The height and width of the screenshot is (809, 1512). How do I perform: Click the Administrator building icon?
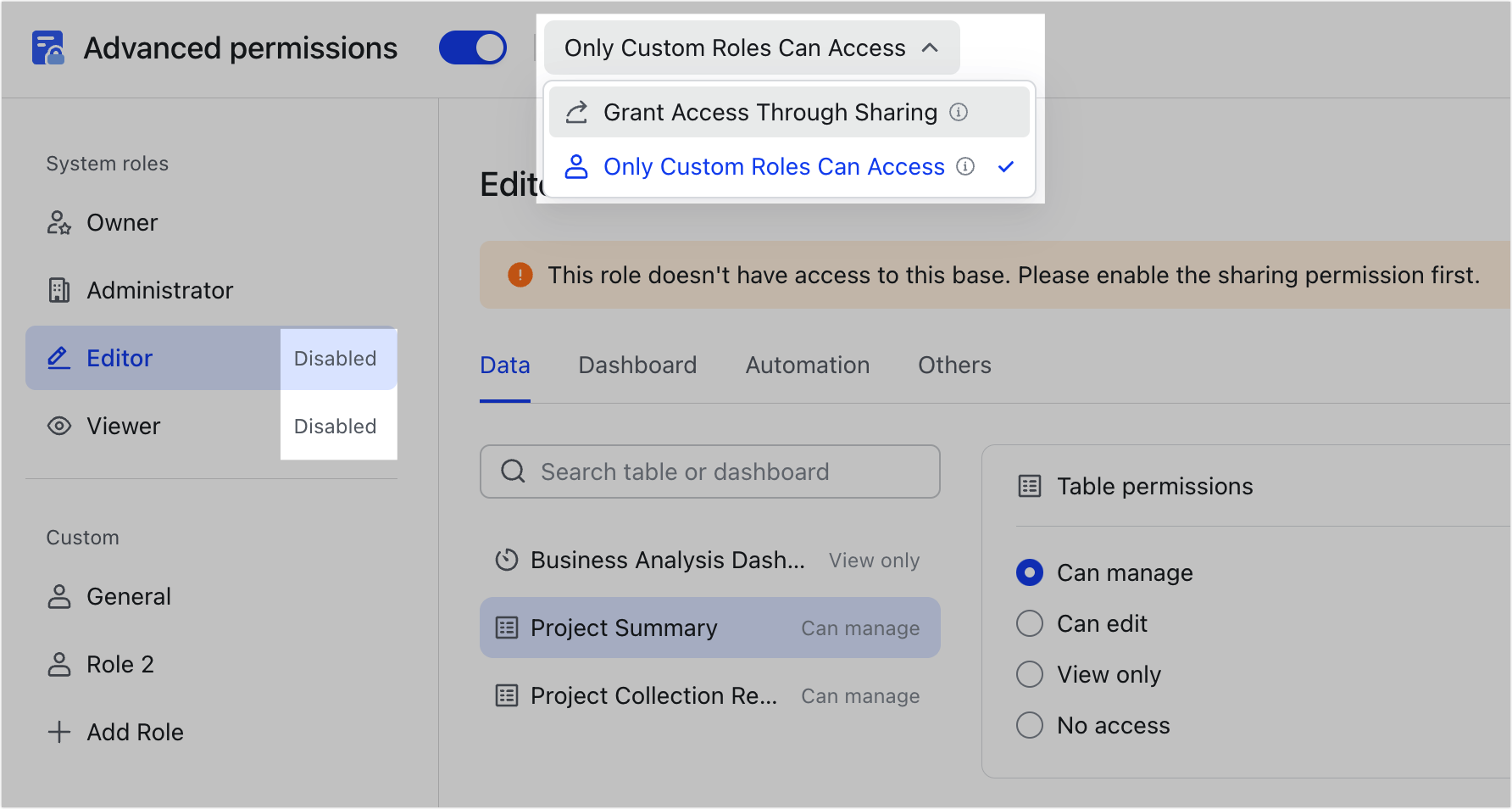click(x=58, y=290)
